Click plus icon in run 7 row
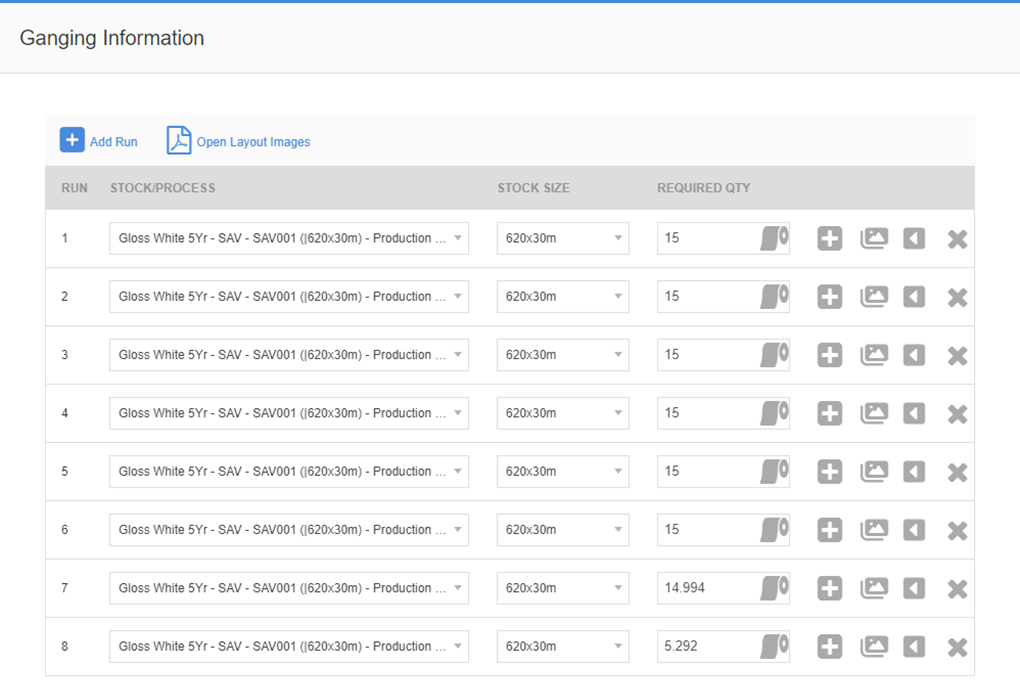 pyautogui.click(x=829, y=589)
